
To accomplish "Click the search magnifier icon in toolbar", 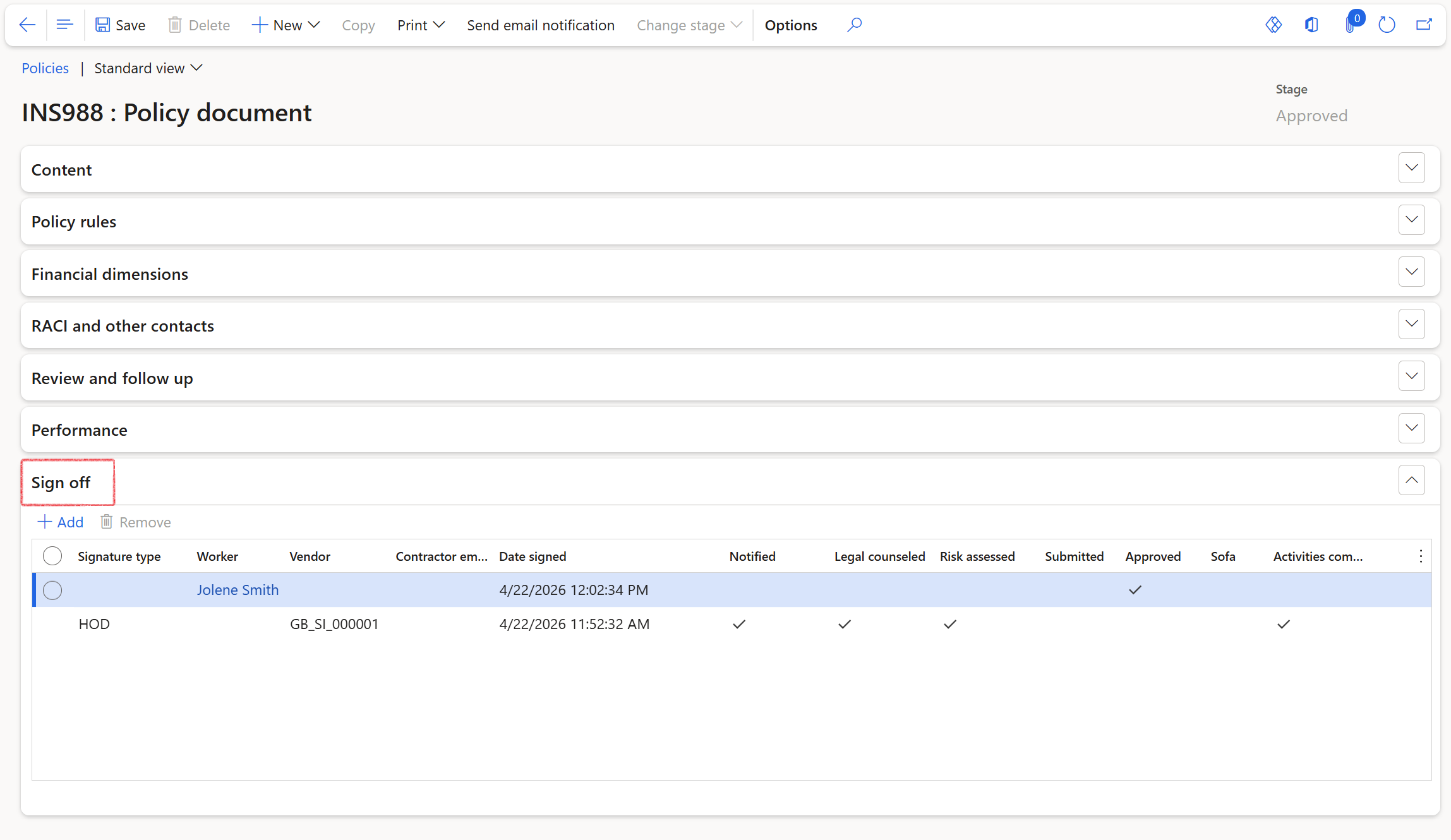I will click(854, 25).
